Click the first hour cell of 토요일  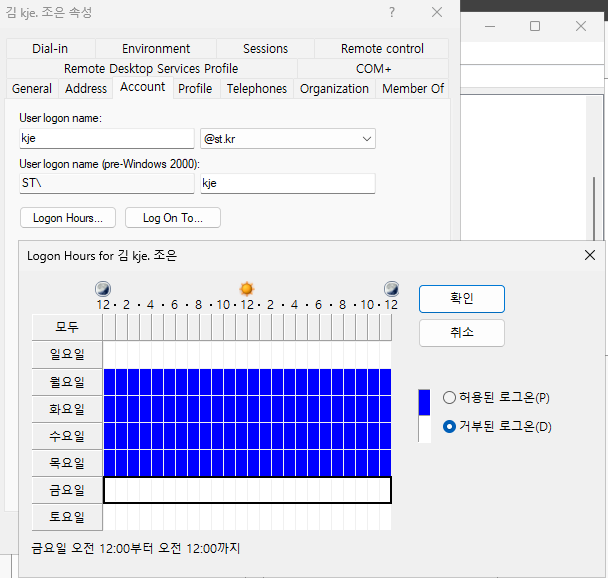(x=109, y=517)
